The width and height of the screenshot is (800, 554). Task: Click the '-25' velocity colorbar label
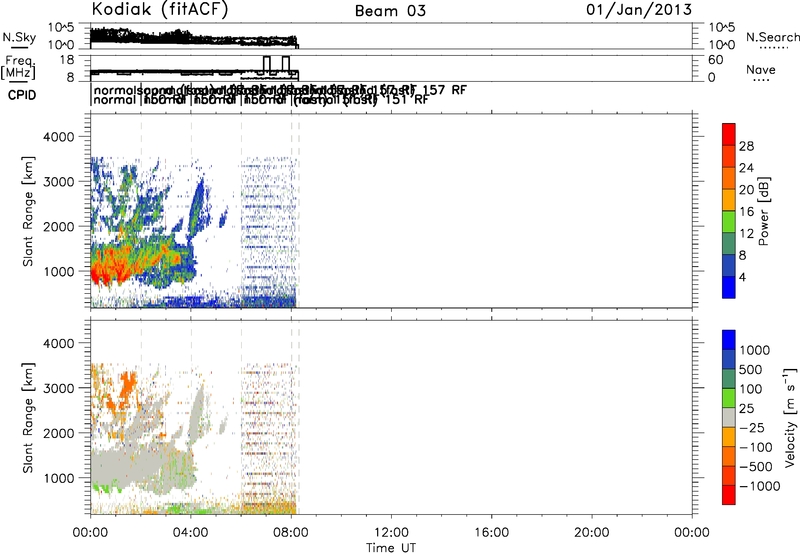coord(752,428)
